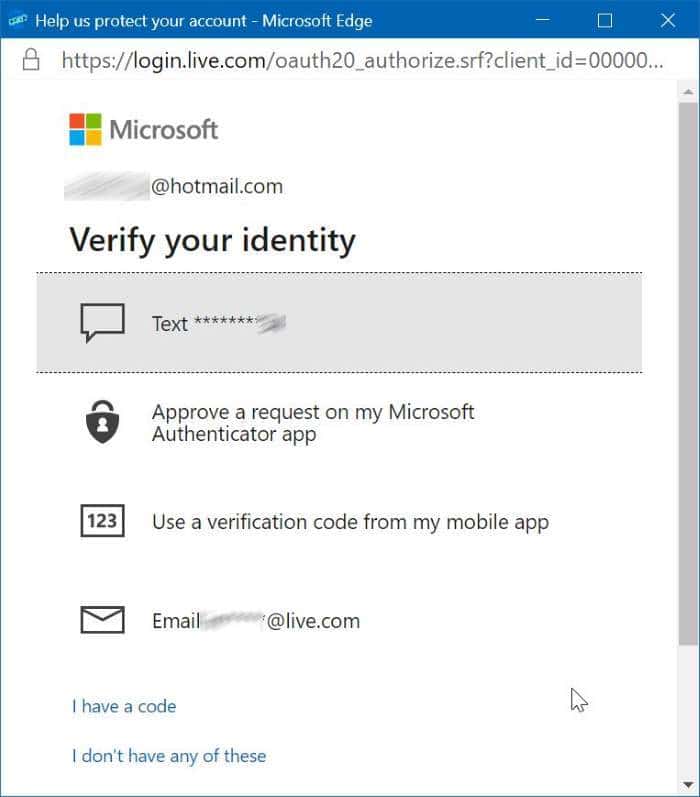
Task: Click the scrollbar down arrow
Action: pyautogui.click(x=688, y=784)
